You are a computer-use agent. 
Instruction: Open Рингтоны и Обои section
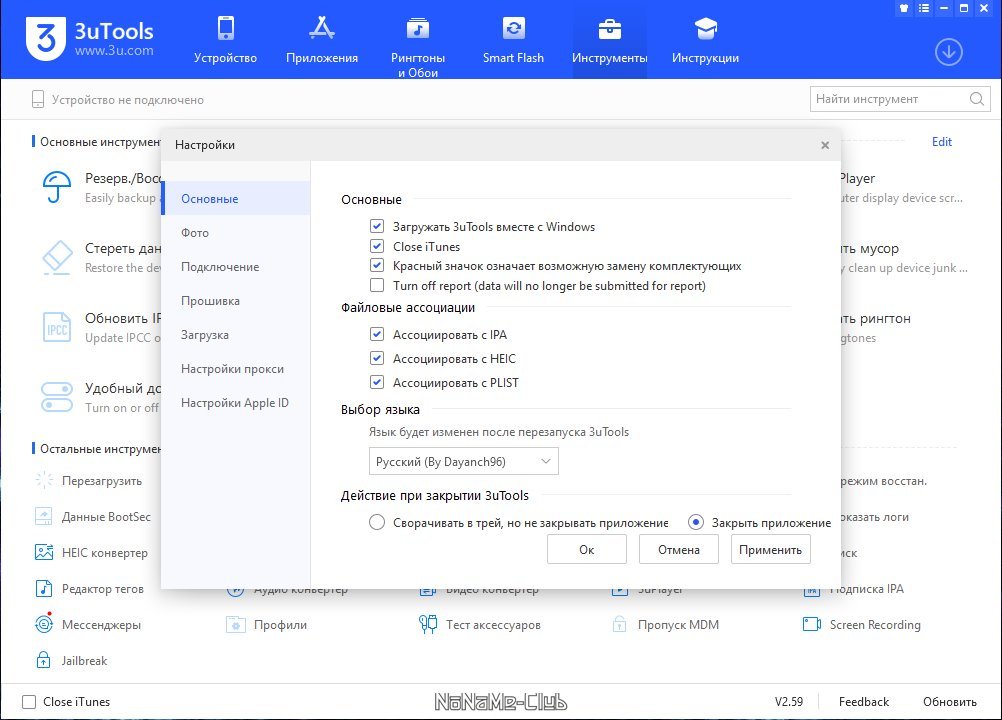click(x=417, y=47)
